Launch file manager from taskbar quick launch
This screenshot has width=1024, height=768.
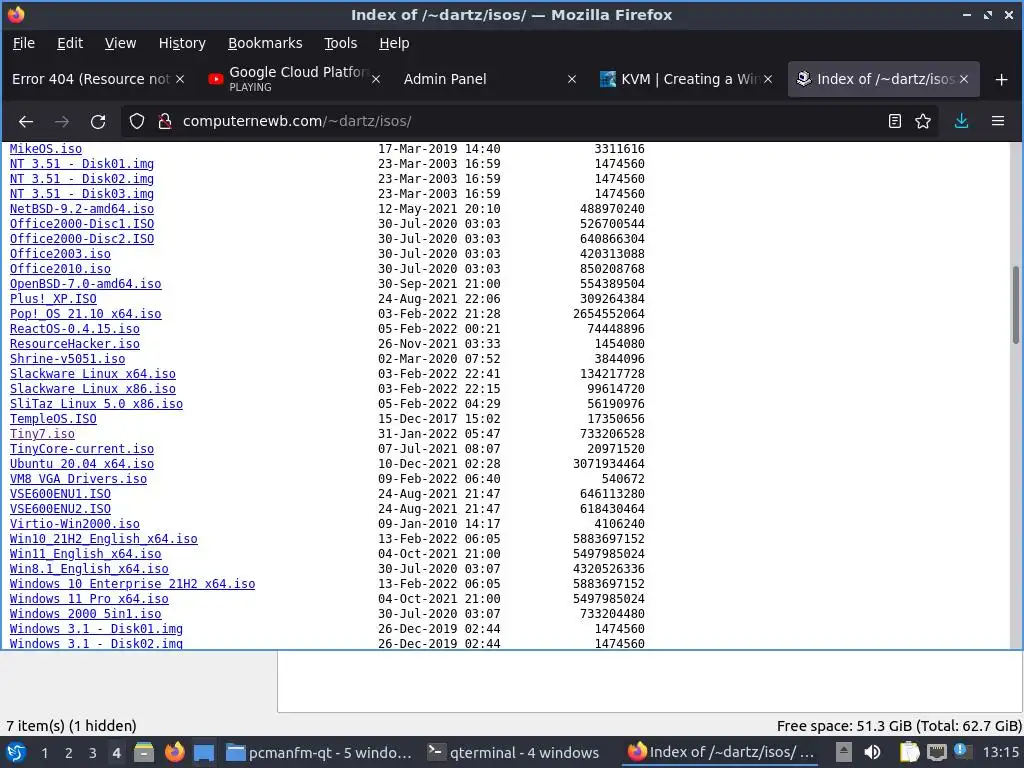(x=144, y=752)
